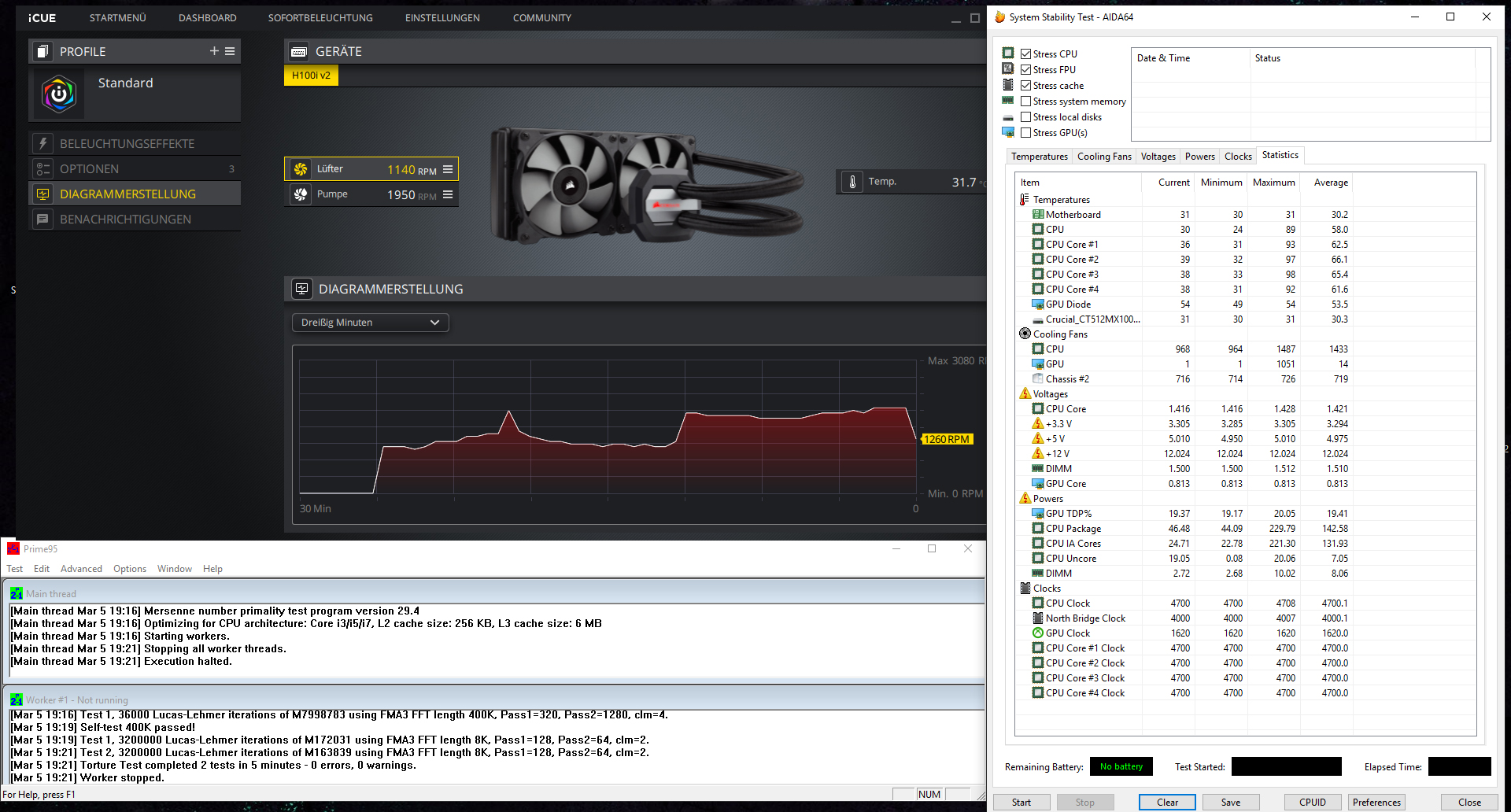Click the GPU Clock row icon in AIDA64
This screenshot has width=1511, height=812.
point(1038,633)
